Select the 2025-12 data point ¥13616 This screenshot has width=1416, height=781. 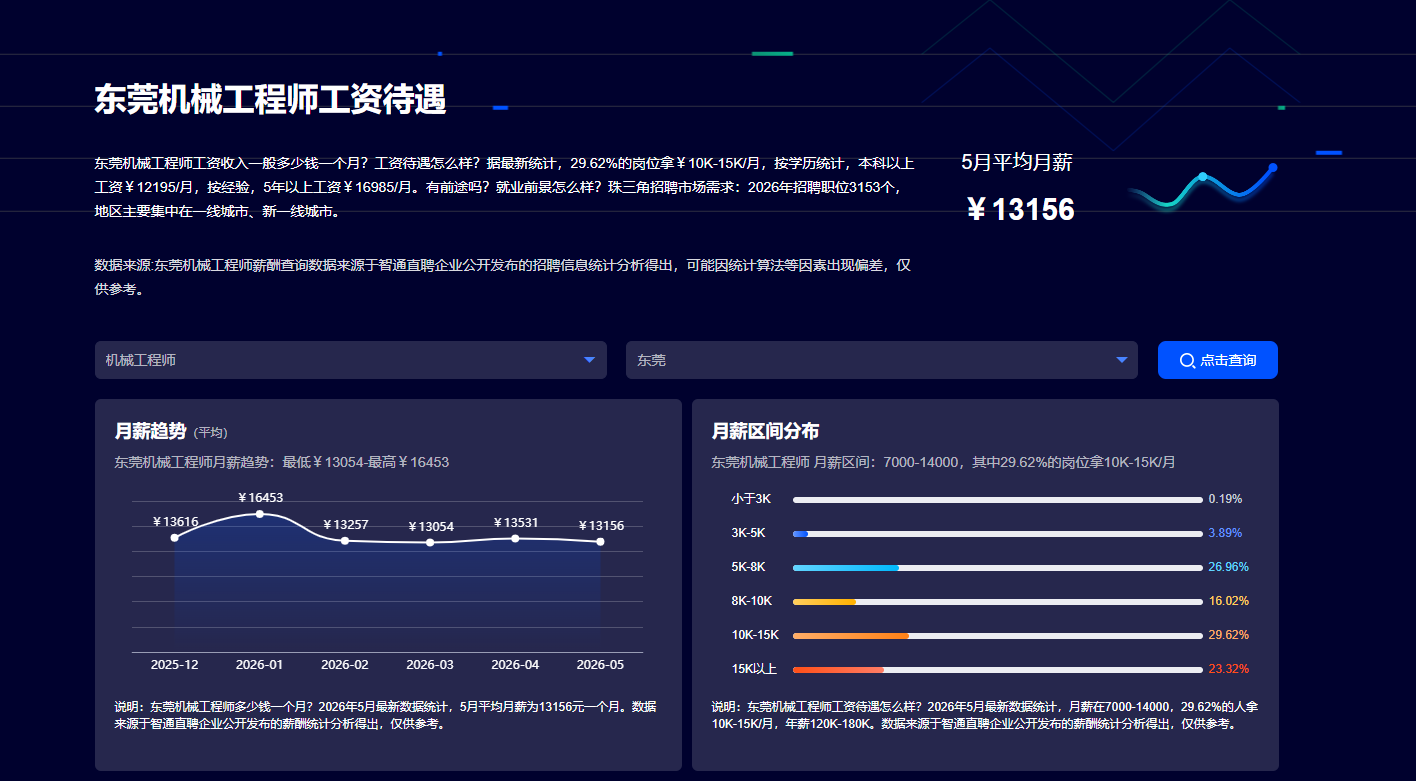click(175, 538)
